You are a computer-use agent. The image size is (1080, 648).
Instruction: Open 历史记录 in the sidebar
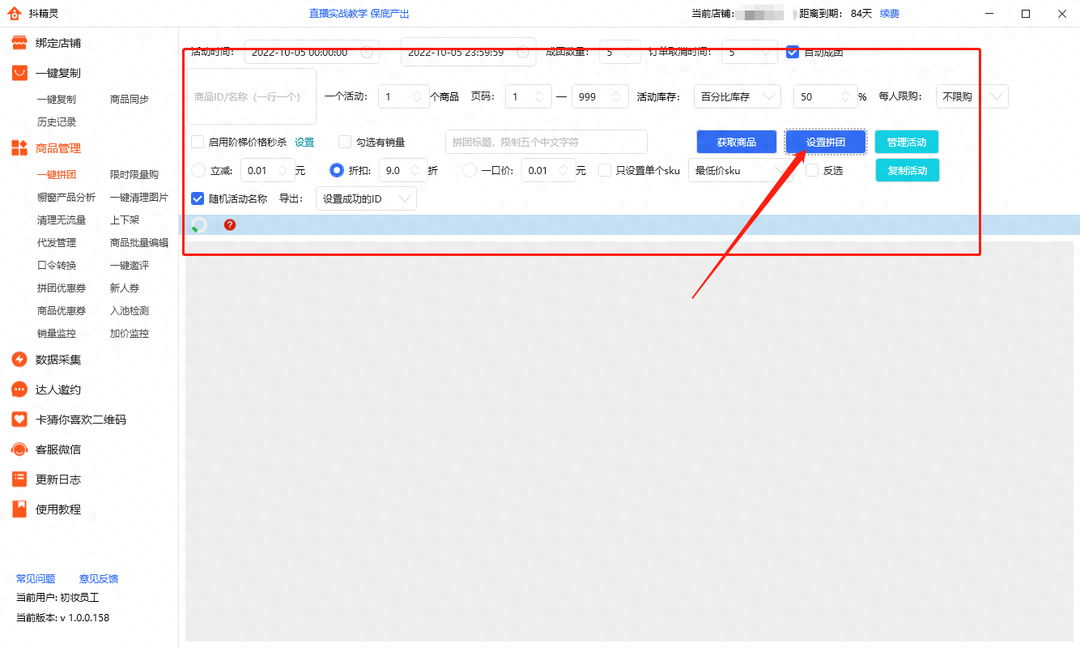(x=56, y=122)
